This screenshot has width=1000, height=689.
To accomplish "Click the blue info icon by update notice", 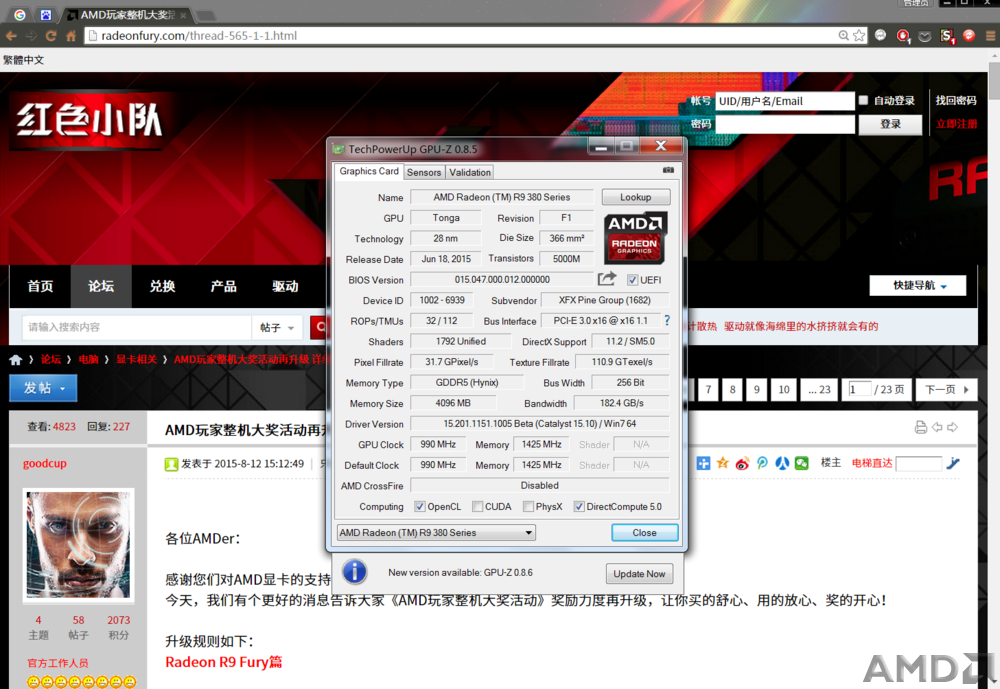I will pyautogui.click(x=355, y=572).
